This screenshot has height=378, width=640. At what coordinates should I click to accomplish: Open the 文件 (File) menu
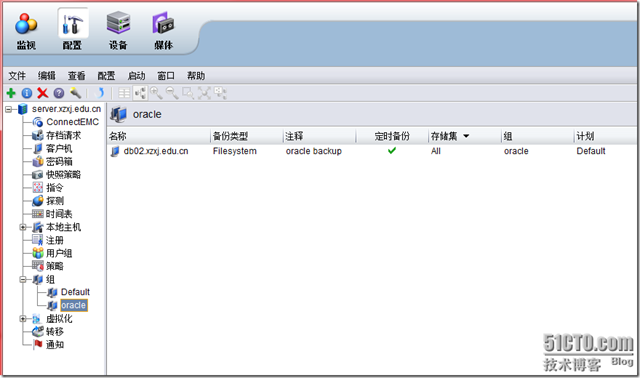[17, 76]
